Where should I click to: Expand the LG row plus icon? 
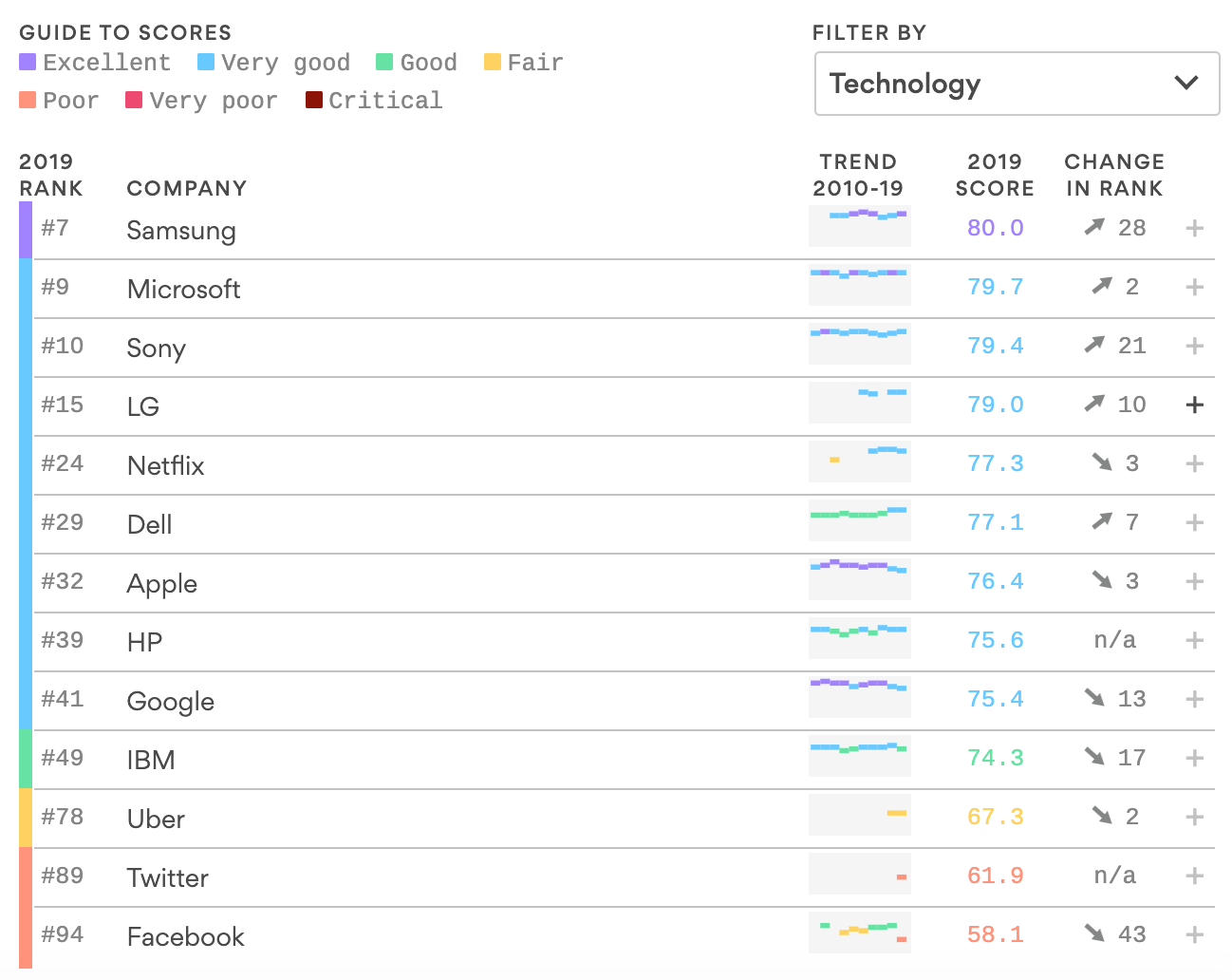tap(1194, 405)
